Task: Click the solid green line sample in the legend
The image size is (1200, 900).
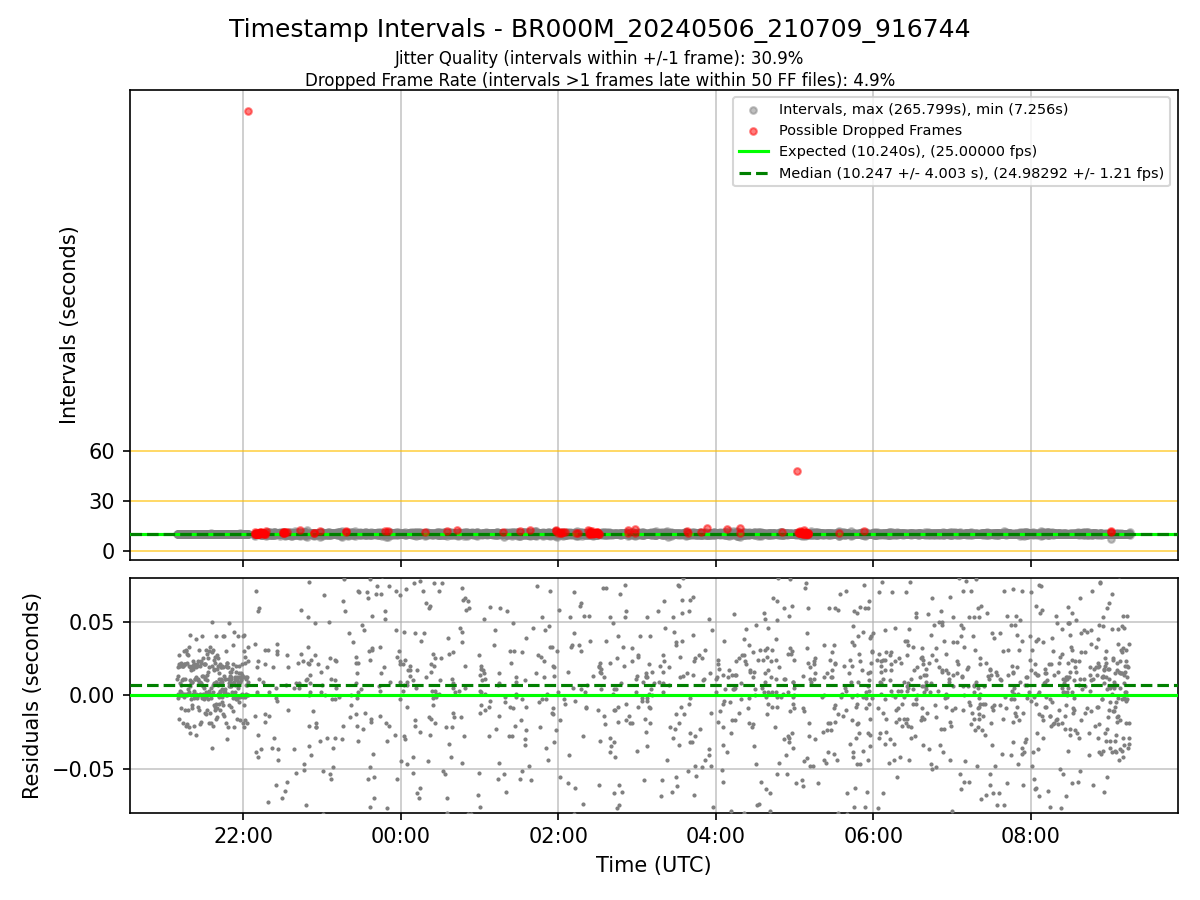Action: tap(754, 152)
